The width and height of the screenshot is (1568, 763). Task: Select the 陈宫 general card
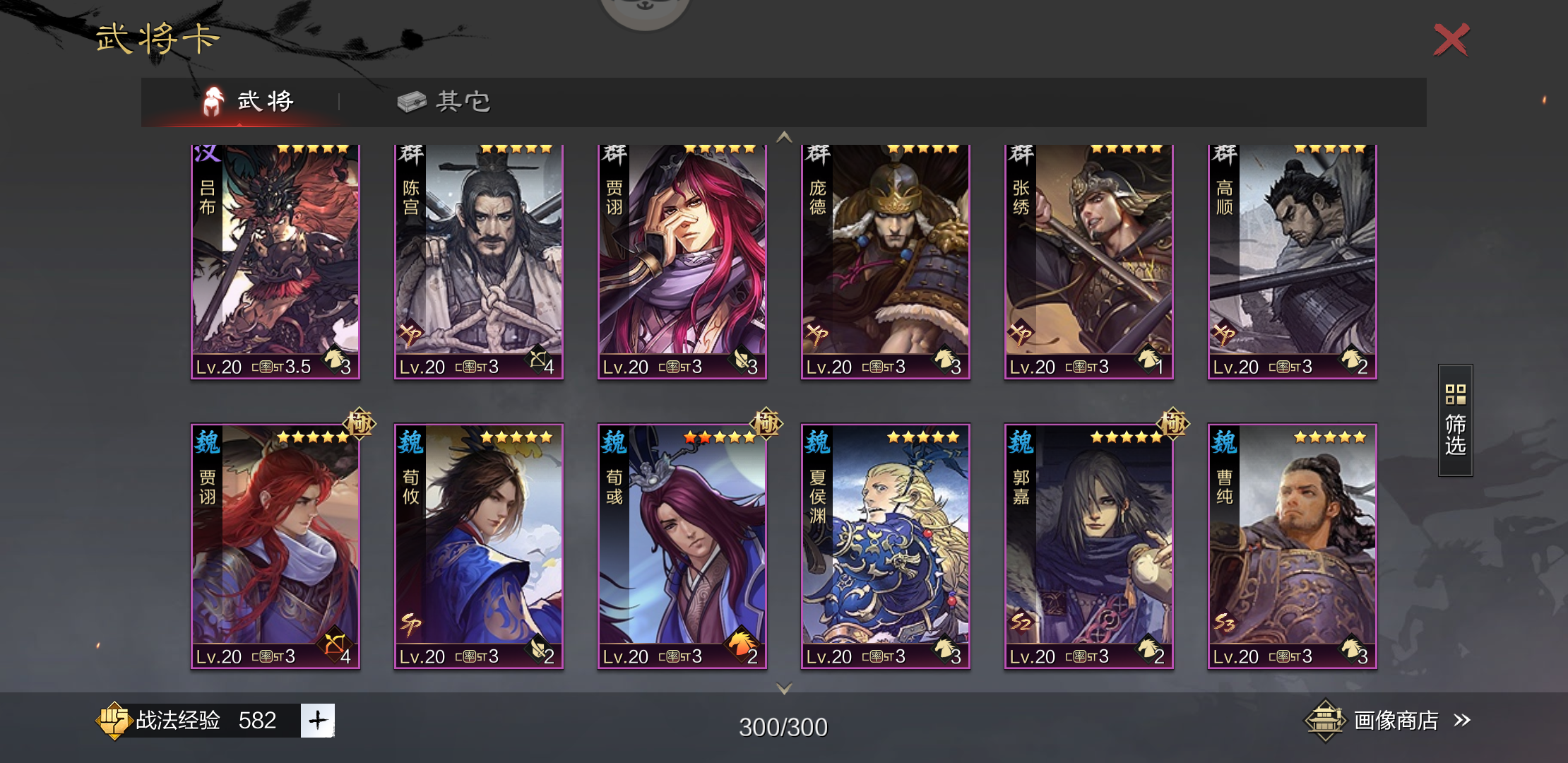click(479, 261)
